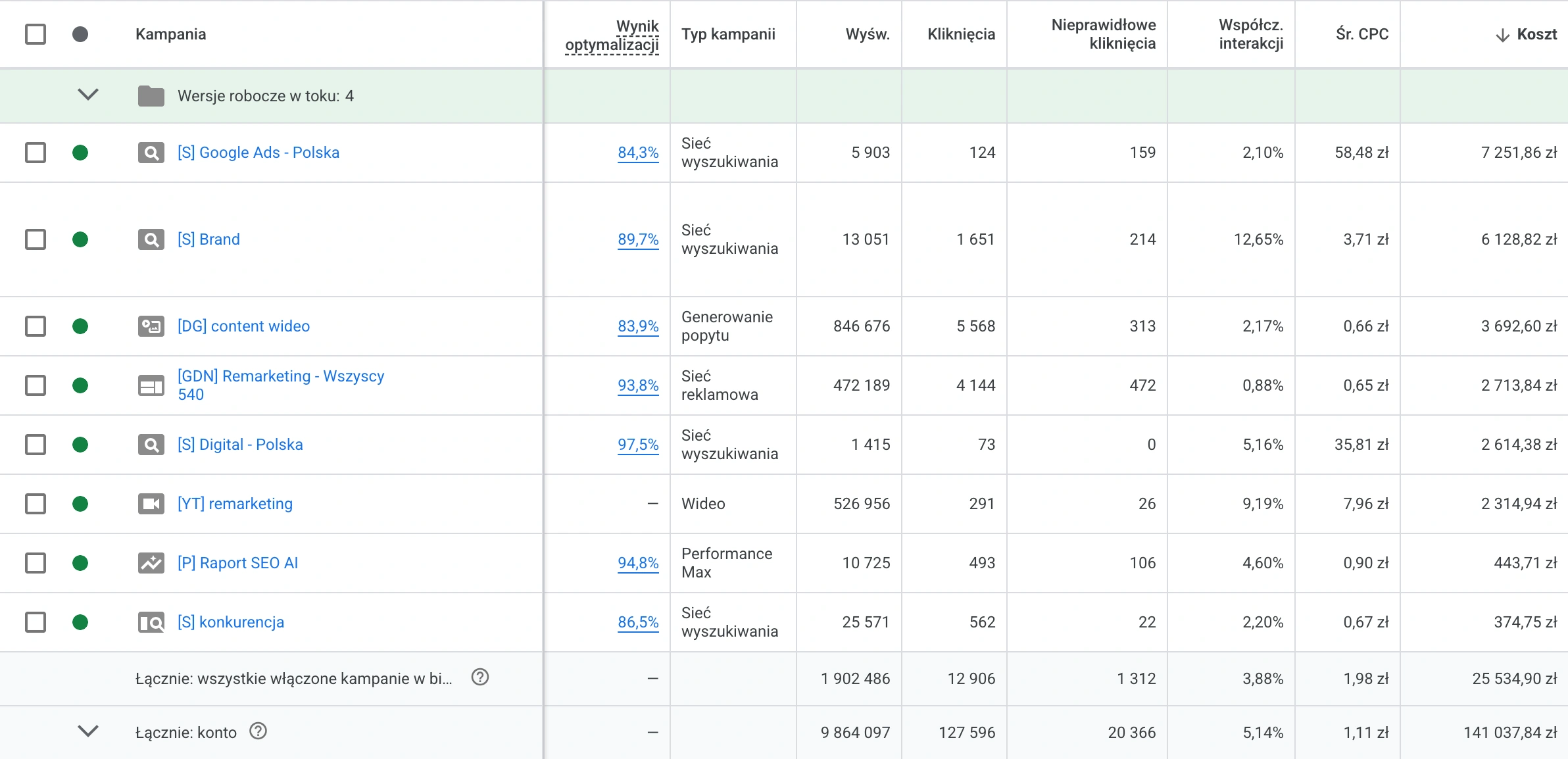
Task: Click the video camera icon for [YT] remarketing
Action: pyautogui.click(x=151, y=504)
